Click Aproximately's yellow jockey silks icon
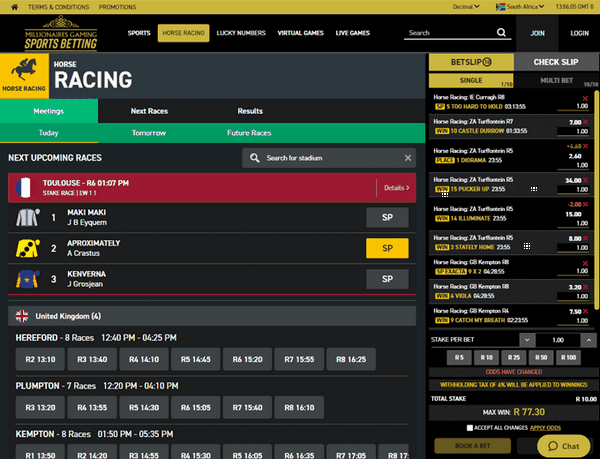 [27, 248]
